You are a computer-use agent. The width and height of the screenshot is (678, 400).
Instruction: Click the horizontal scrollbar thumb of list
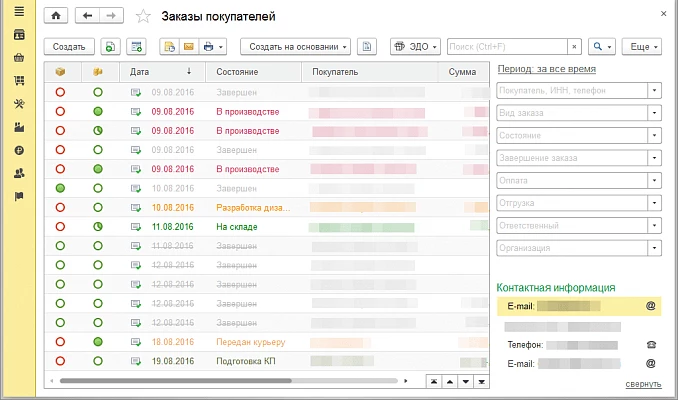pos(176,381)
